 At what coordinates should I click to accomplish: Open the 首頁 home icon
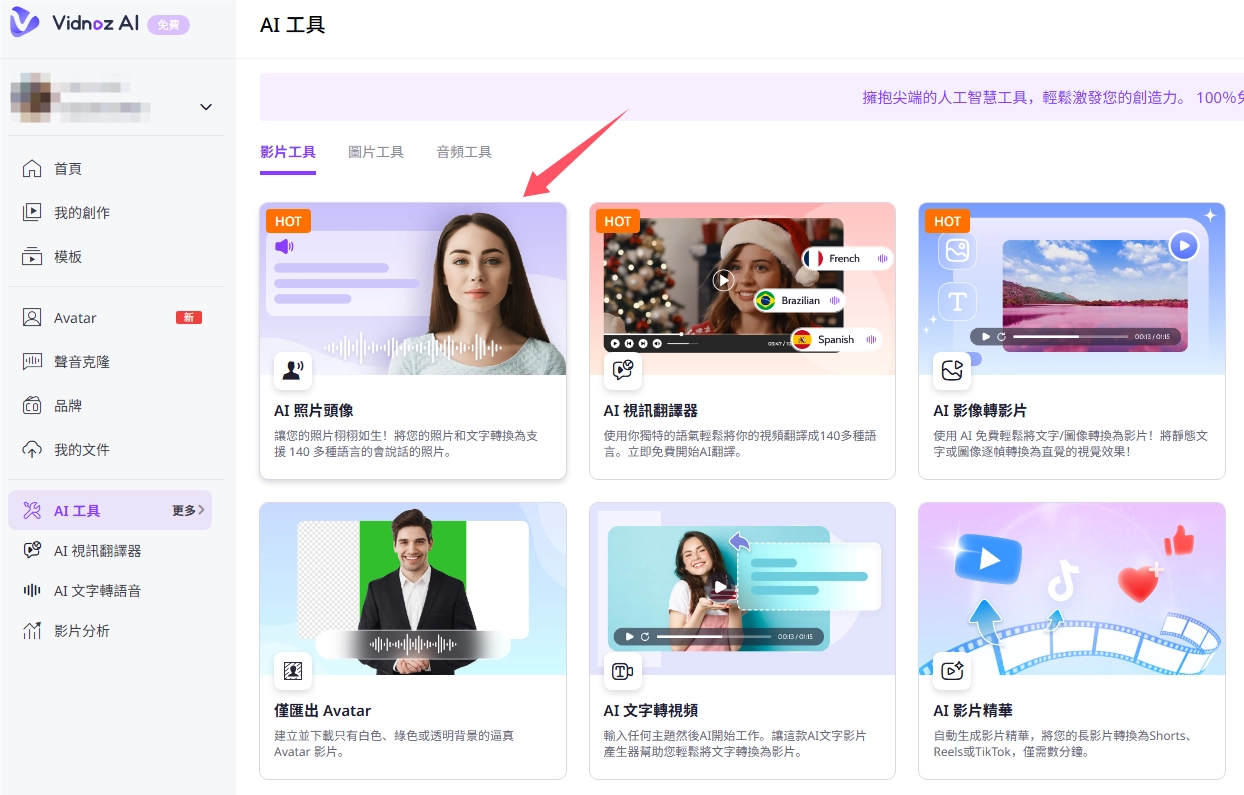tap(32, 169)
